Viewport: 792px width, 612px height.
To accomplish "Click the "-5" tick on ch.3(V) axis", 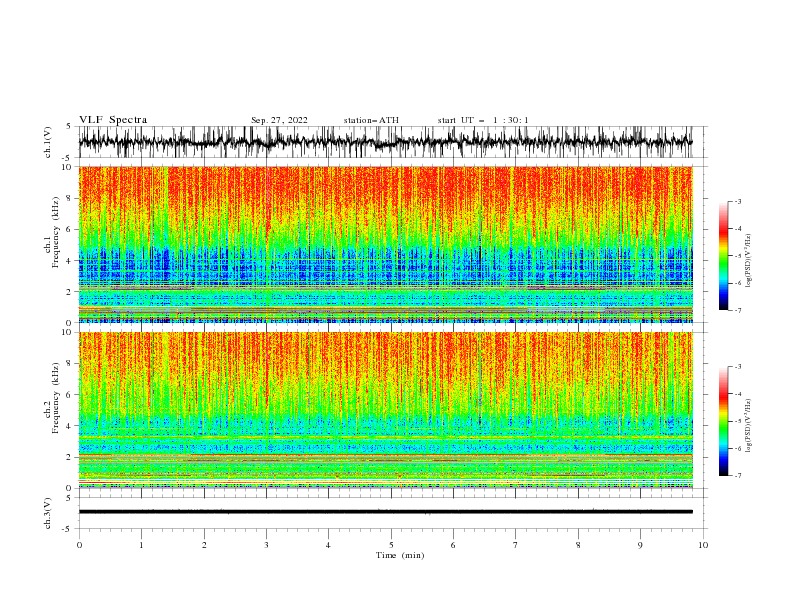I will coord(68,529).
